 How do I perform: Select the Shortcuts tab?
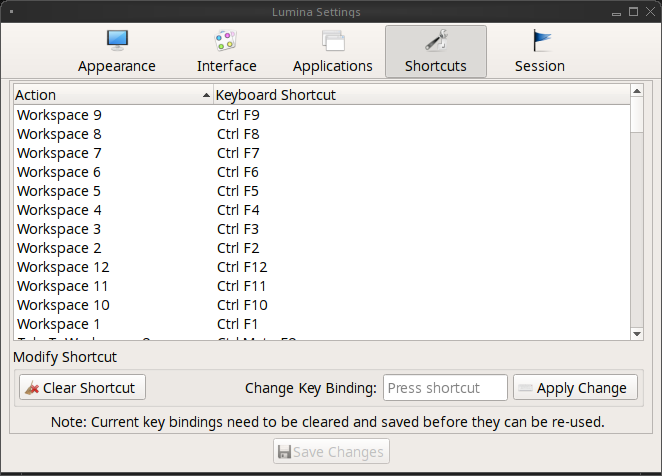[x=436, y=52]
